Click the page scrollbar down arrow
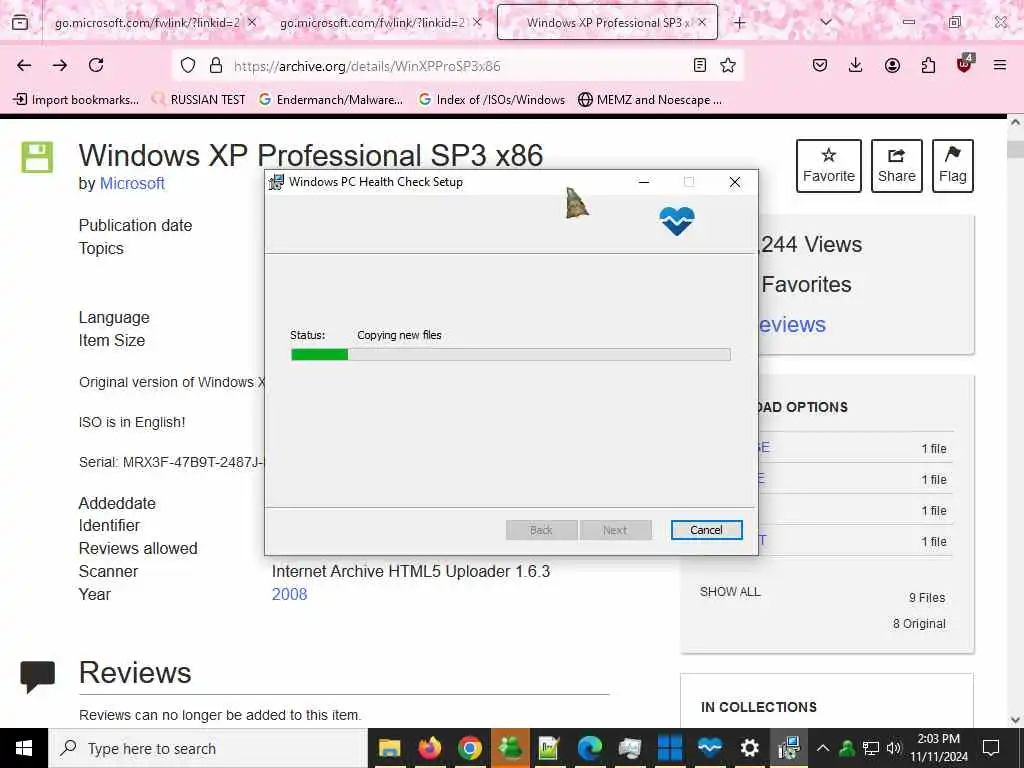The width and height of the screenshot is (1024, 768). [1016, 720]
